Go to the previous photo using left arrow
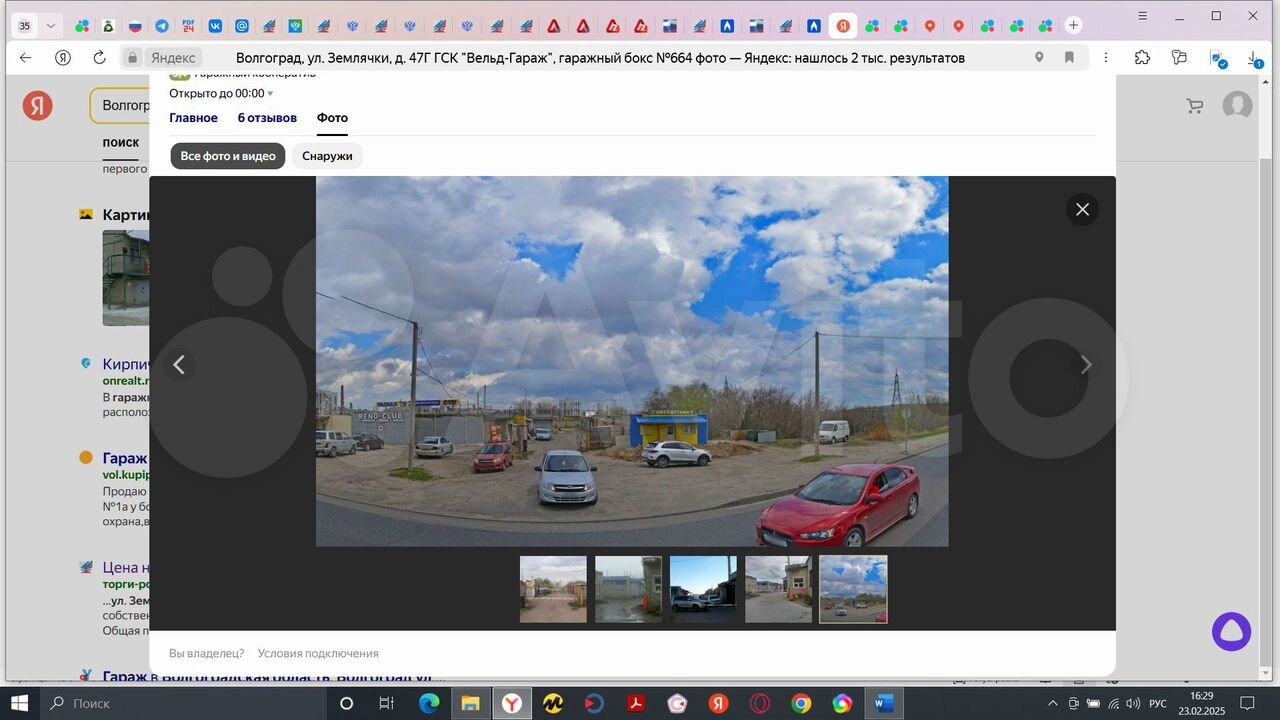1280x720 pixels. [x=179, y=365]
